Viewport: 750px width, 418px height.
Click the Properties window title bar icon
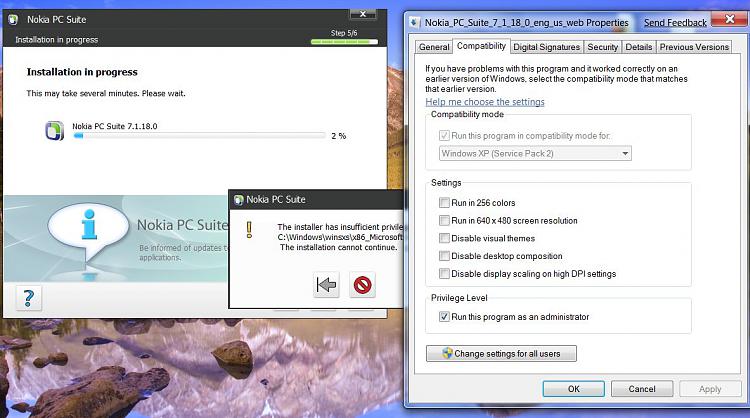[414, 22]
